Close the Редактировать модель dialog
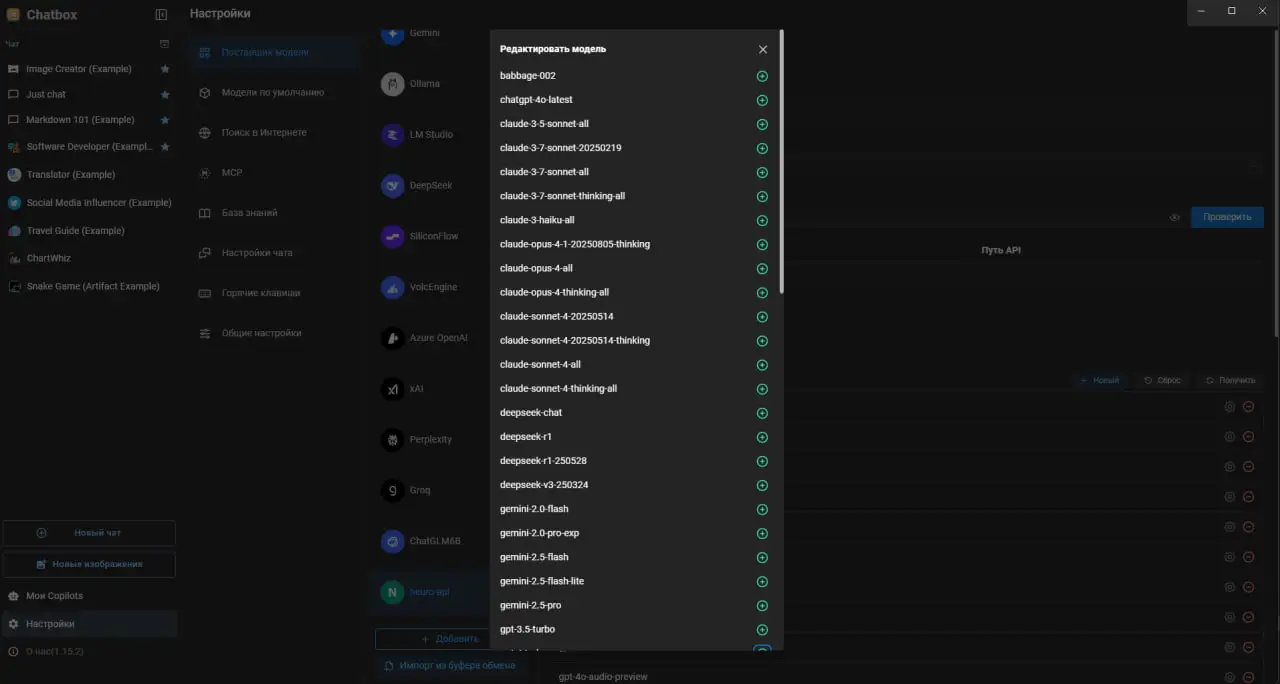The height and width of the screenshot is (684, 1280). click(763, 49)
